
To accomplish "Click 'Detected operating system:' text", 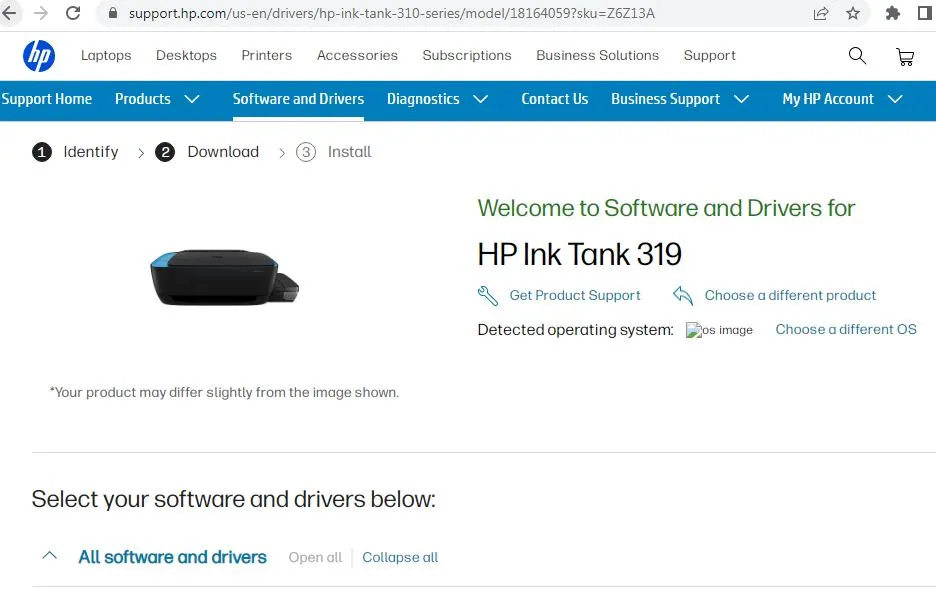I will tap(575, 330).
